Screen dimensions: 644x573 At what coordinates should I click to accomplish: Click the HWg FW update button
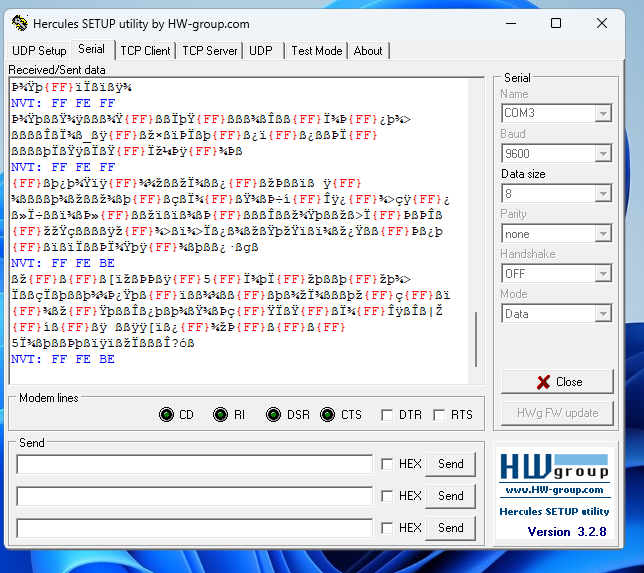pyautogui.click(x=557, y=413)
